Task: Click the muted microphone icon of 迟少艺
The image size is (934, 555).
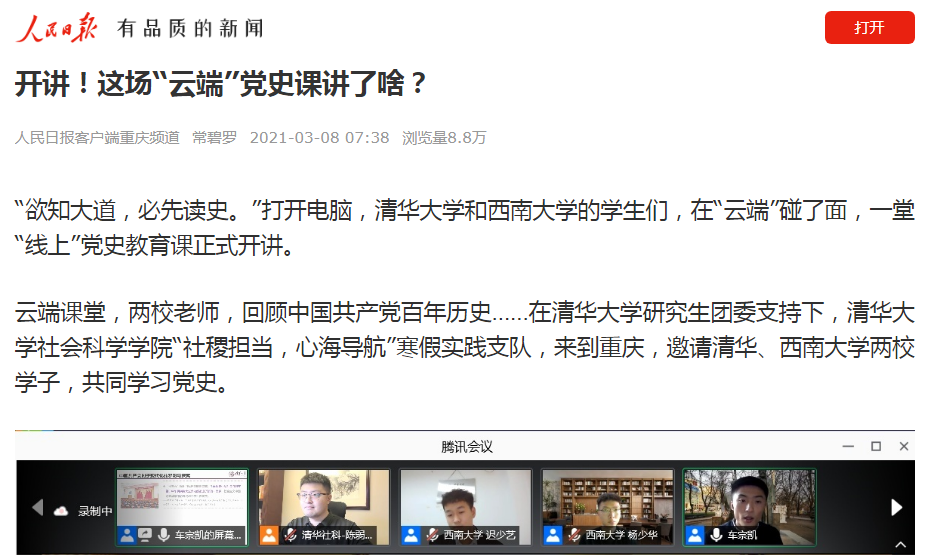Action: [433, 535]
